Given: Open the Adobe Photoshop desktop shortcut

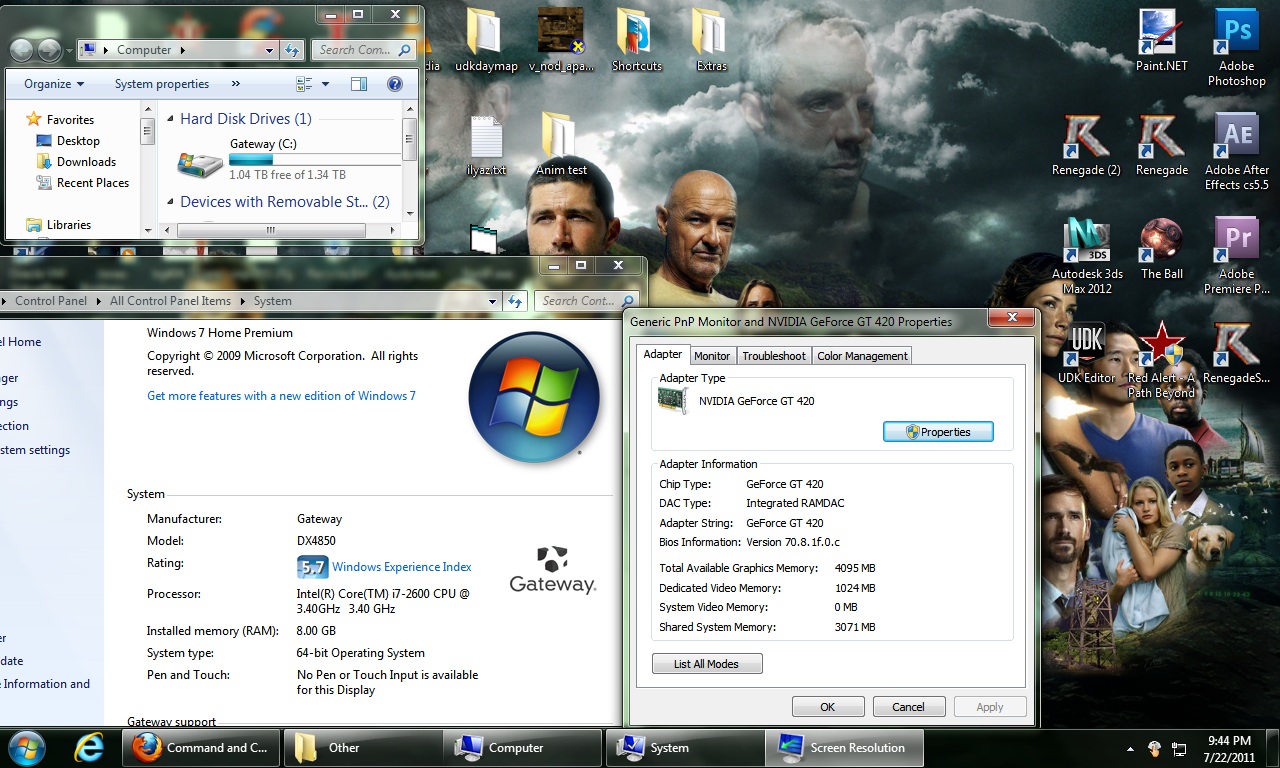Looking at the screenshot, I should tap(1236, 36).
